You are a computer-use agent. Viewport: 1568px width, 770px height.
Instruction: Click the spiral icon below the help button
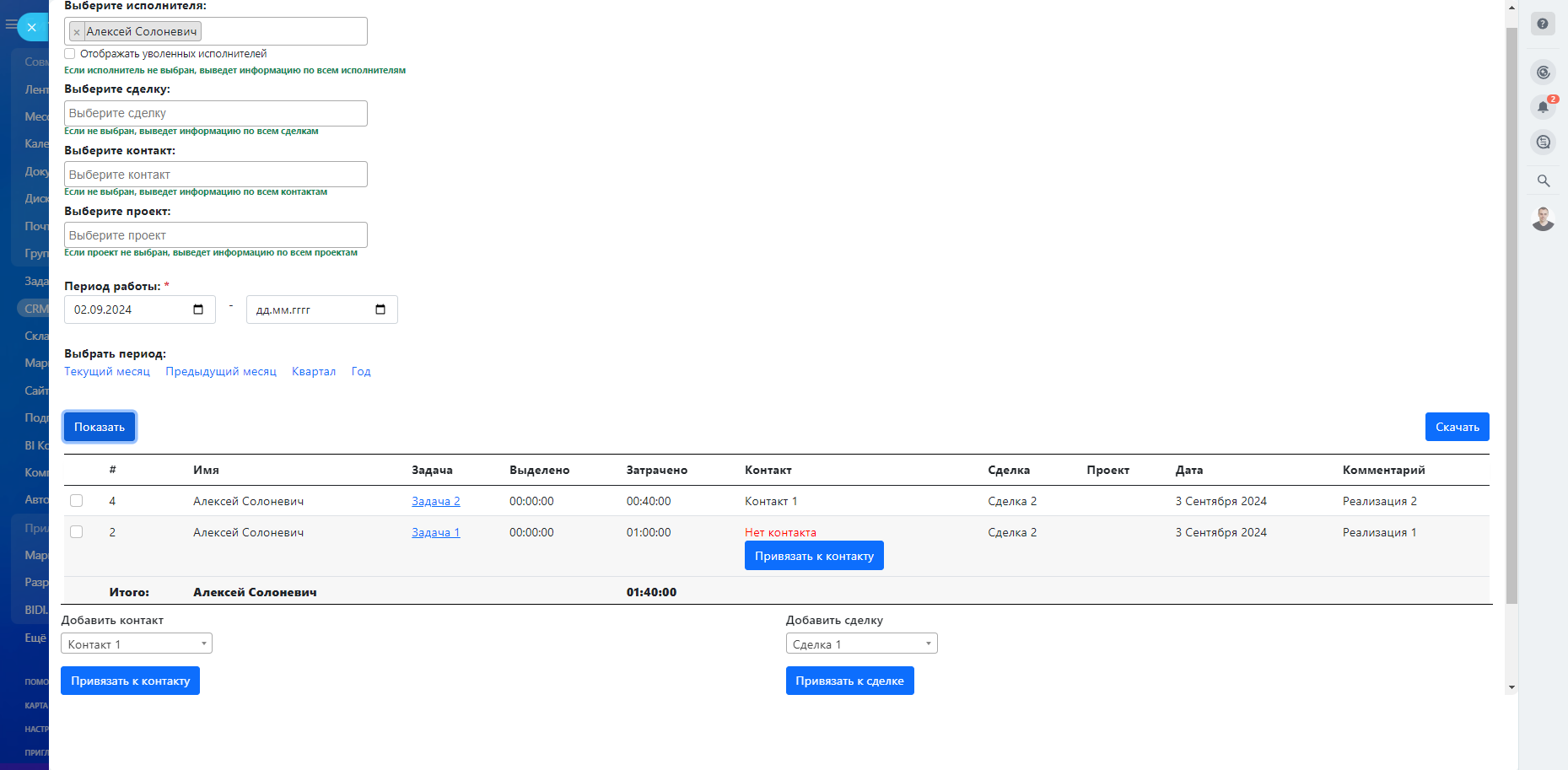click(x=1543, y=73)
